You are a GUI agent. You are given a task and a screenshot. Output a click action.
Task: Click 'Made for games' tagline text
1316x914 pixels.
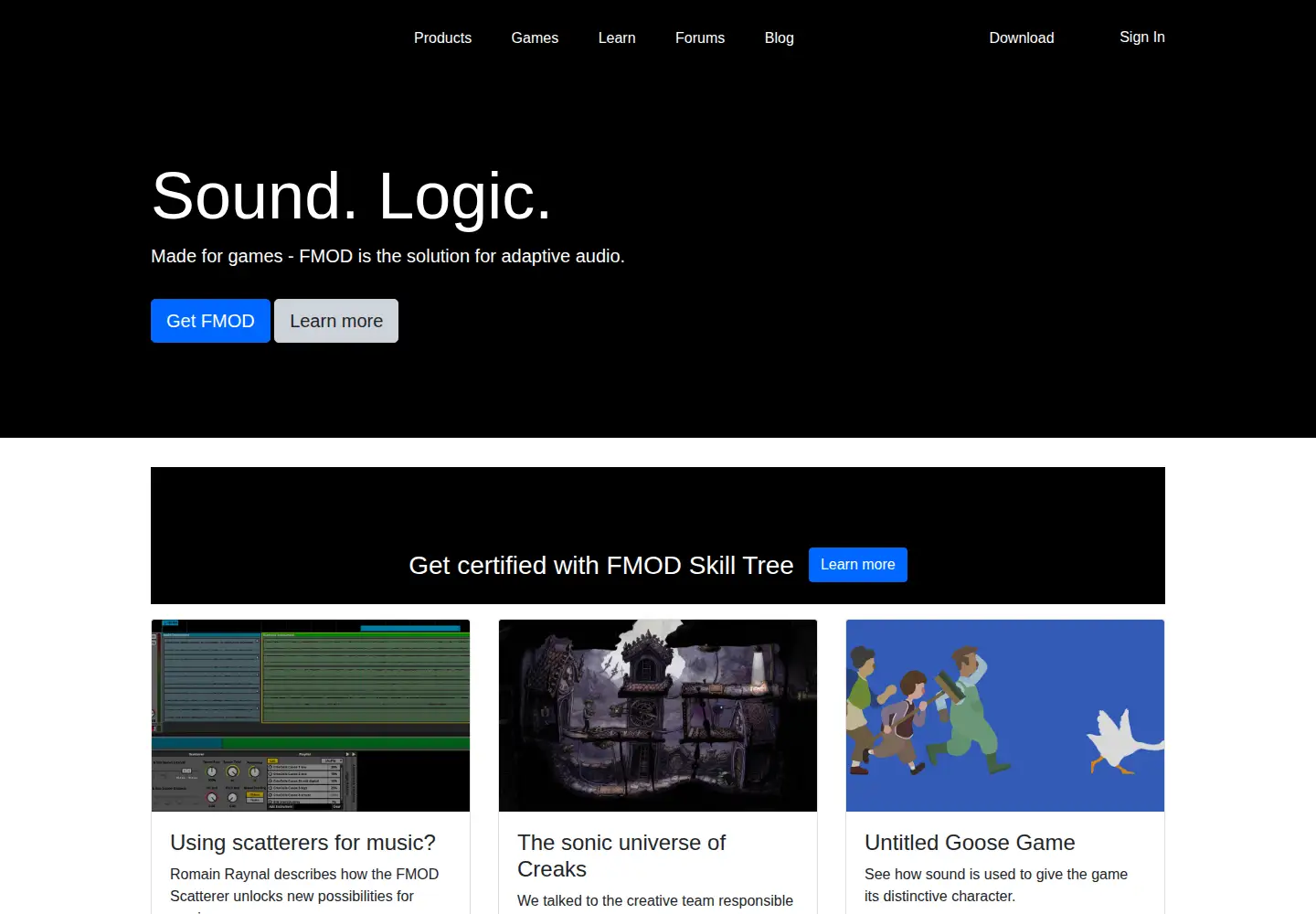pyautogui.click(x=387, y=256)
